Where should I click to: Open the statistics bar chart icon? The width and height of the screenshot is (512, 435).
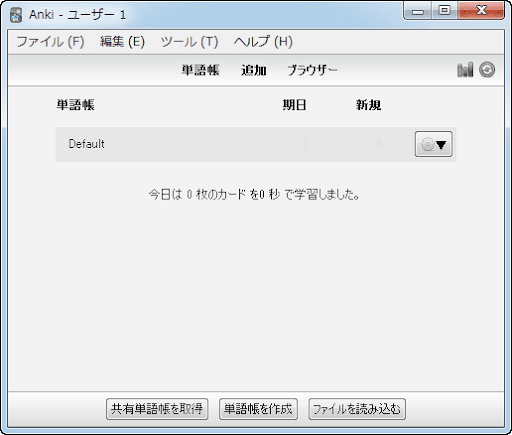[x=465, y=70]
